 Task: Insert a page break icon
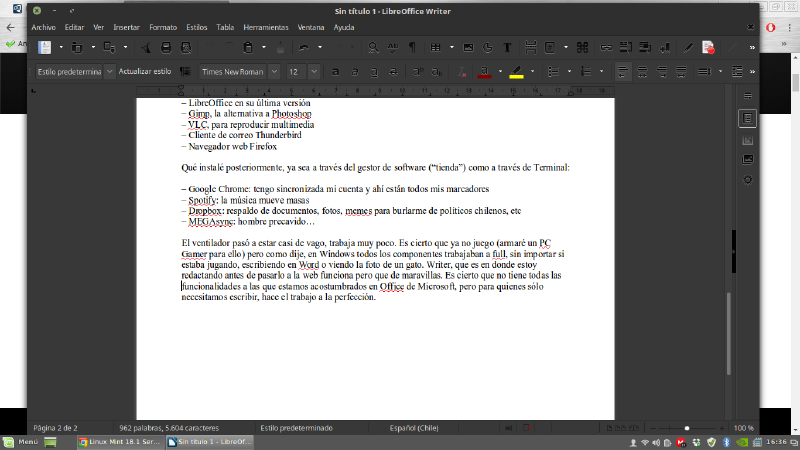(x=531, y=47)
